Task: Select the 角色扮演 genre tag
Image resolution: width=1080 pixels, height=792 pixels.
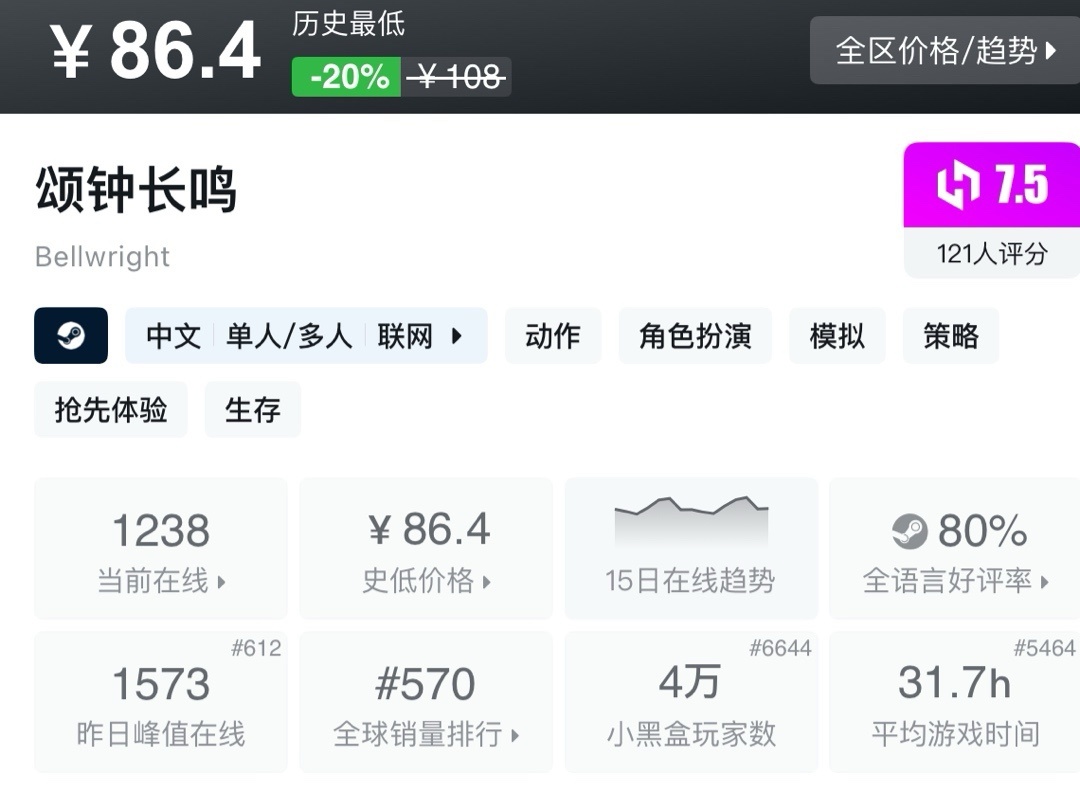Action: (695, 336)
